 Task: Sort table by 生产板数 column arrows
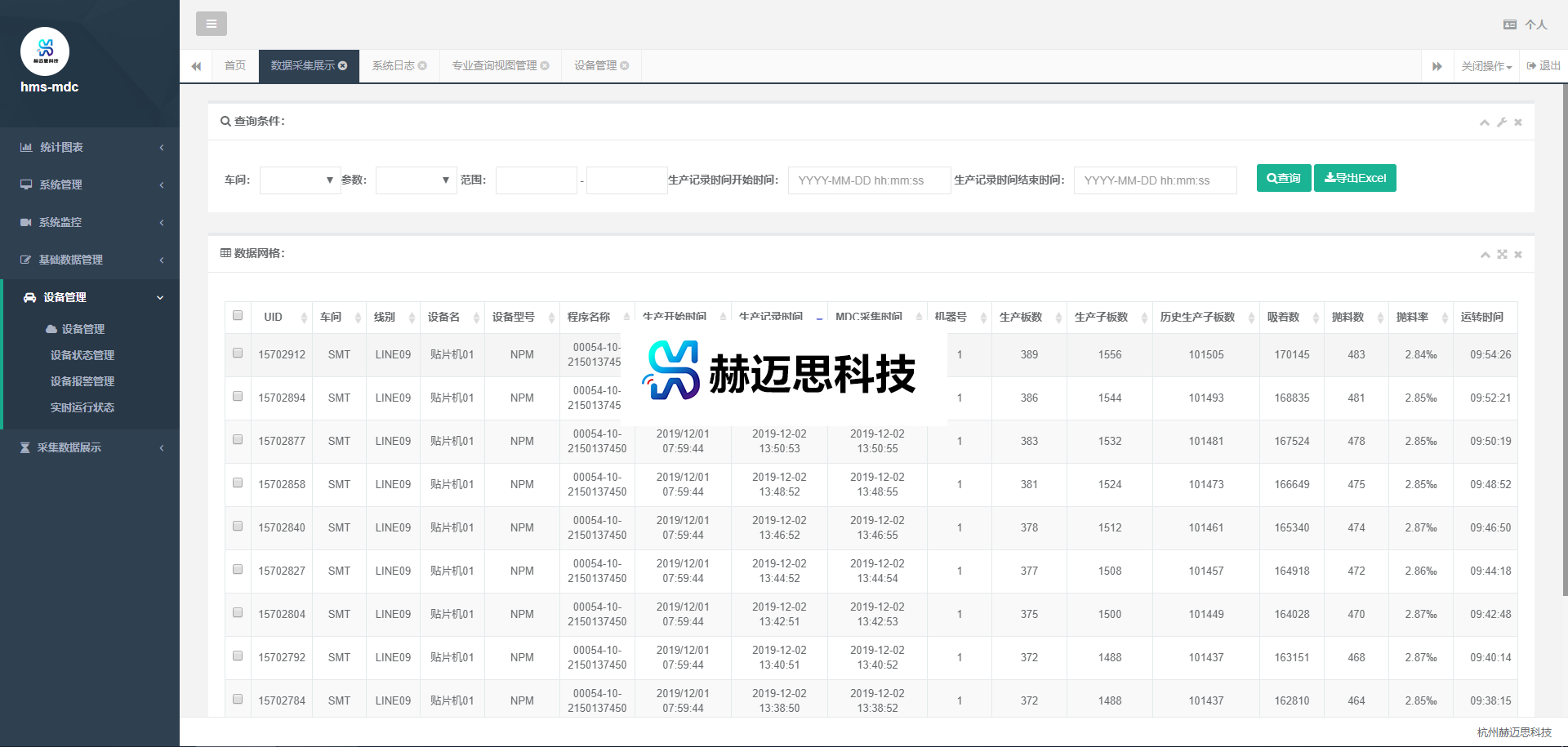[1058, 318]
